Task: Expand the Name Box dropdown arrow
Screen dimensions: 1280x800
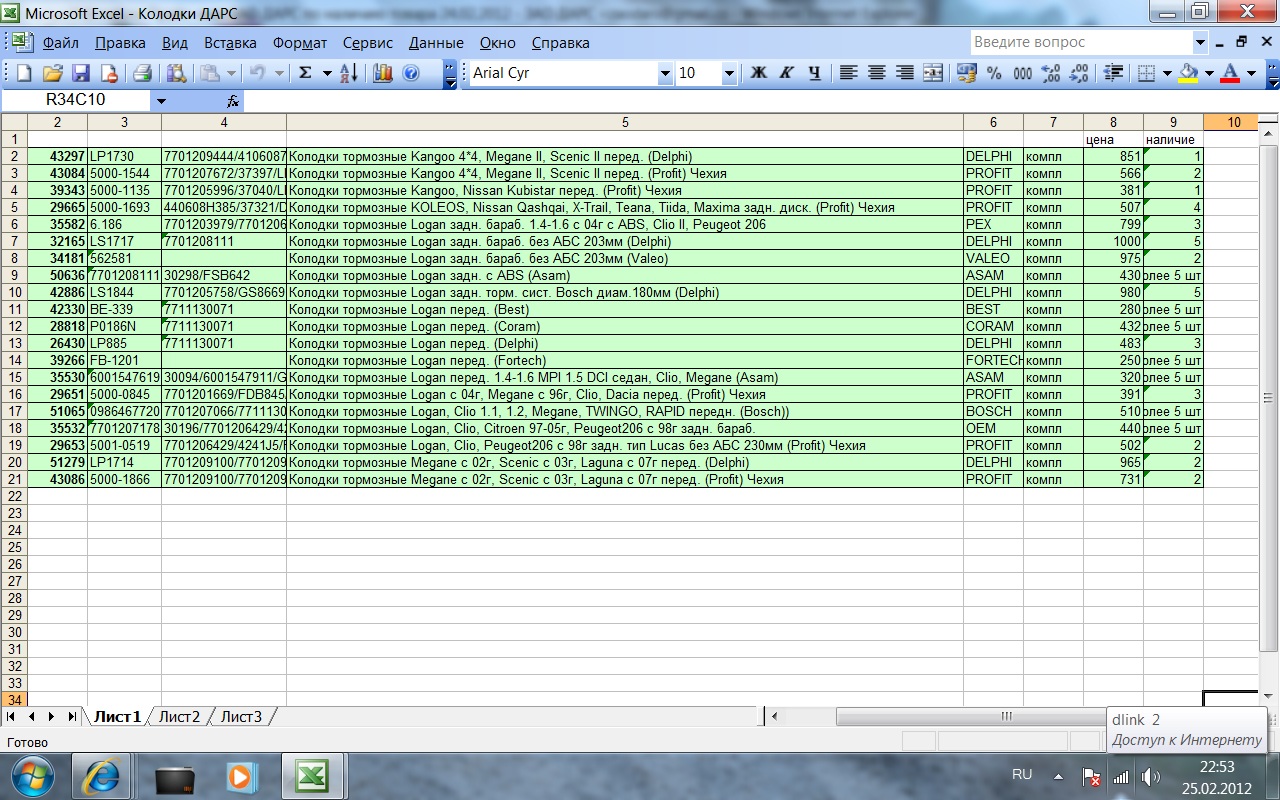Action: [x=161, y=101]
